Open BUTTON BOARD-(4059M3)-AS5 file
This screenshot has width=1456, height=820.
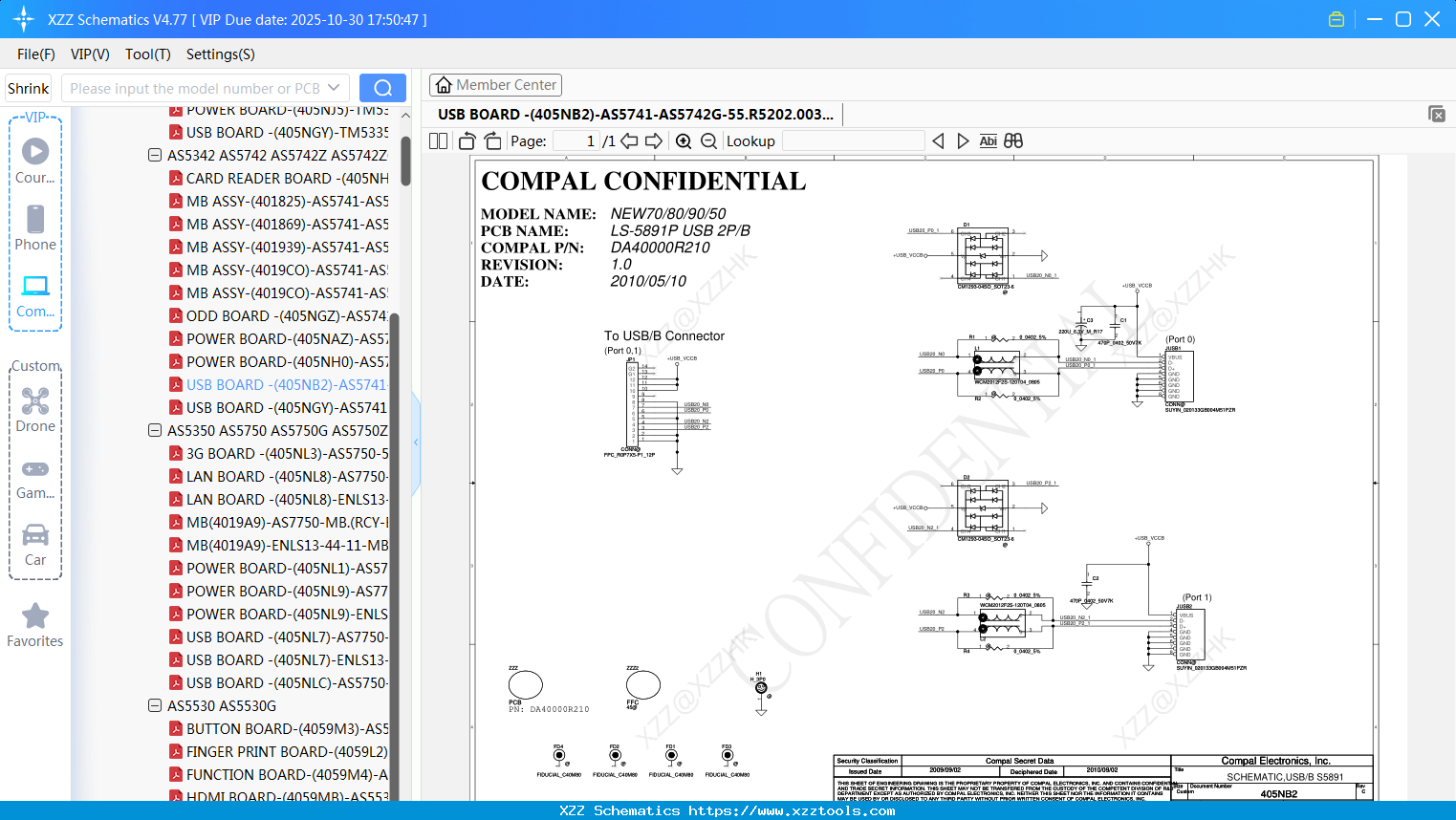279,728
